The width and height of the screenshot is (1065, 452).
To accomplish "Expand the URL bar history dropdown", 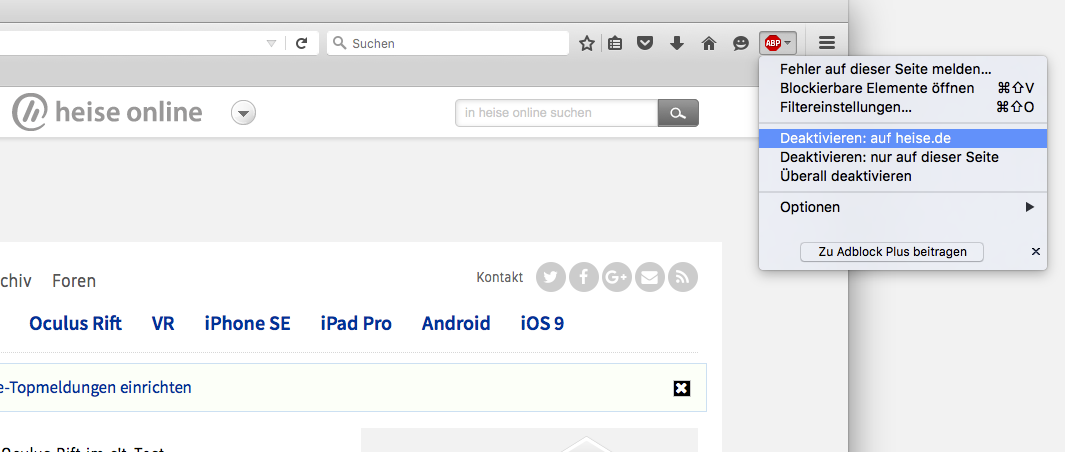I will click(x=272, y=44).
